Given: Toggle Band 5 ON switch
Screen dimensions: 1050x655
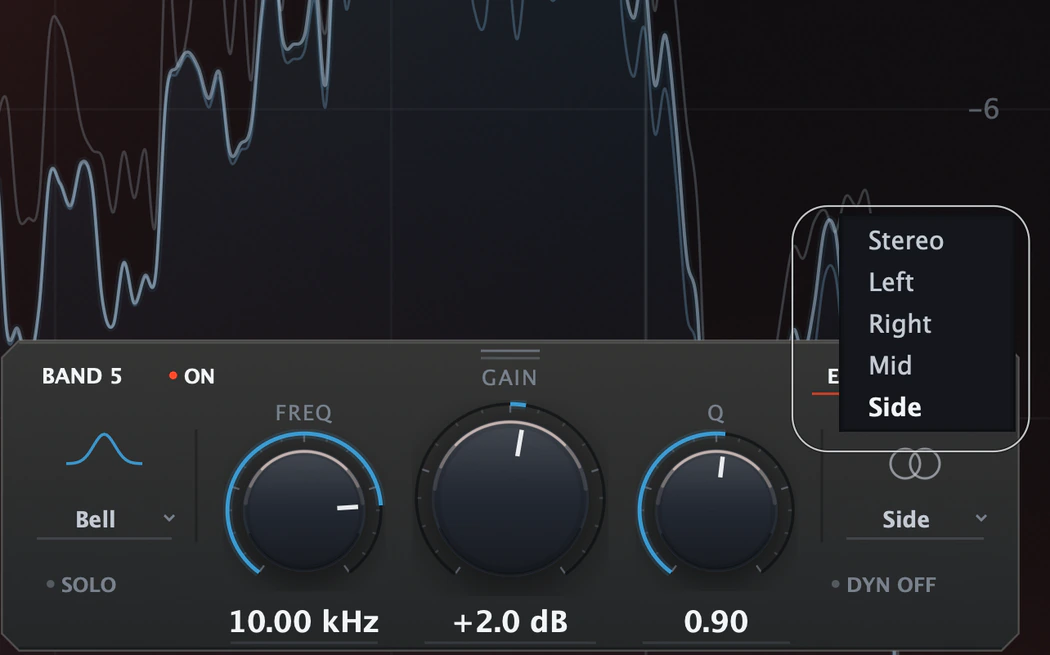Looking at the screenshot, I should pyautogui.click(x=192, y=376).
